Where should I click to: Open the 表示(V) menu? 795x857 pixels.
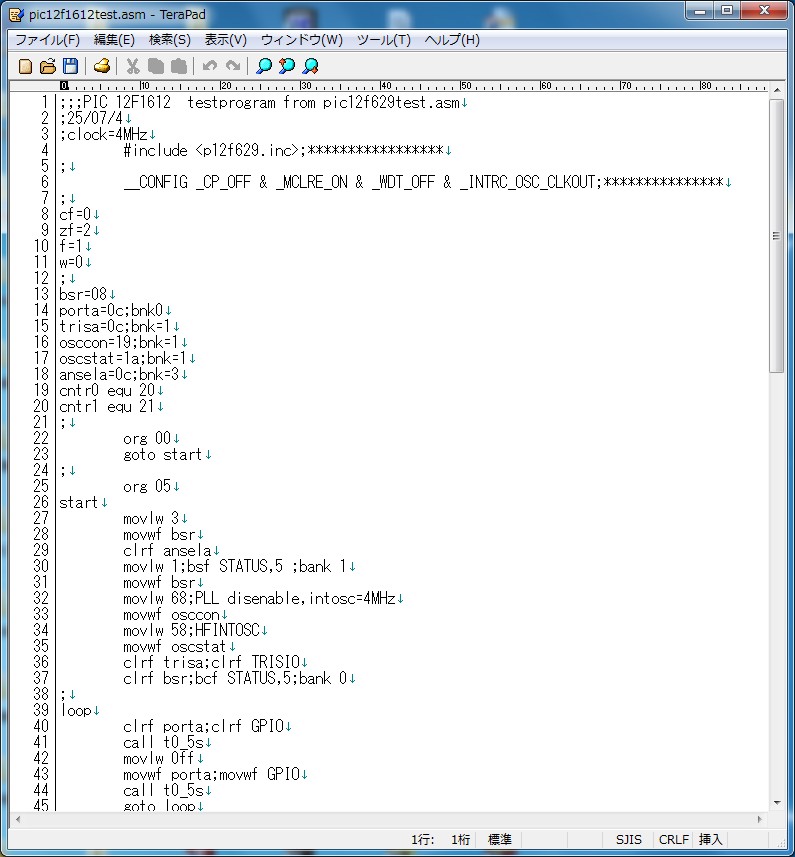[226, 40]
